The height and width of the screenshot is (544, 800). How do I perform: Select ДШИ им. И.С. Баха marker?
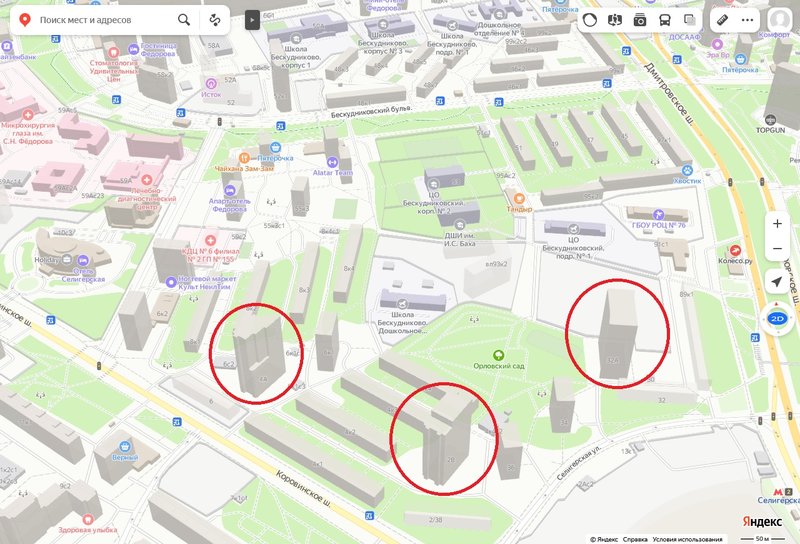click(459, 226)
